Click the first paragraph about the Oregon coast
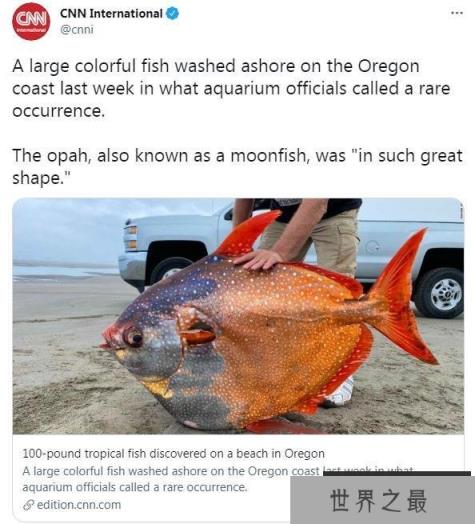Viewport: 475px width, 524px height. [231, 89]
